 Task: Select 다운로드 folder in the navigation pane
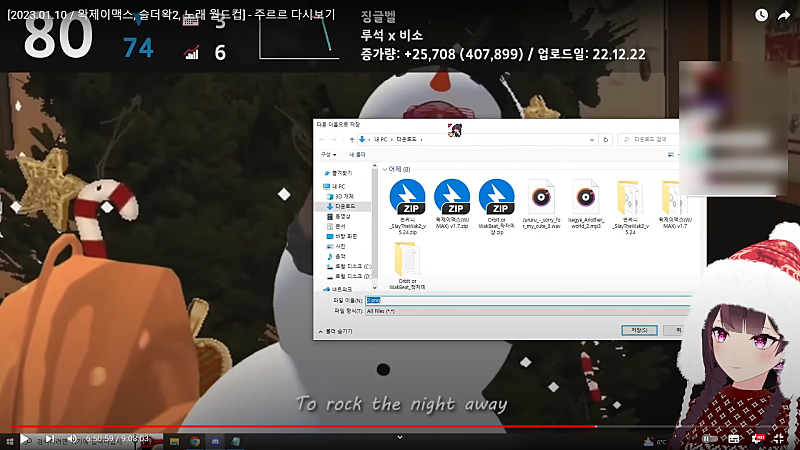click(x=341, y=206)
